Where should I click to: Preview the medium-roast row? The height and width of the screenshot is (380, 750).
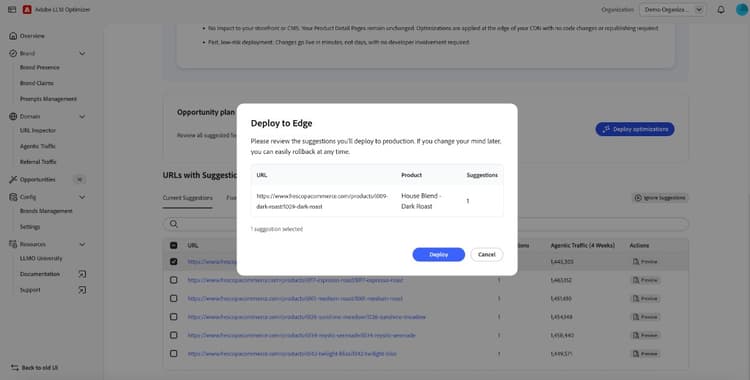click(x=645, y=298)
